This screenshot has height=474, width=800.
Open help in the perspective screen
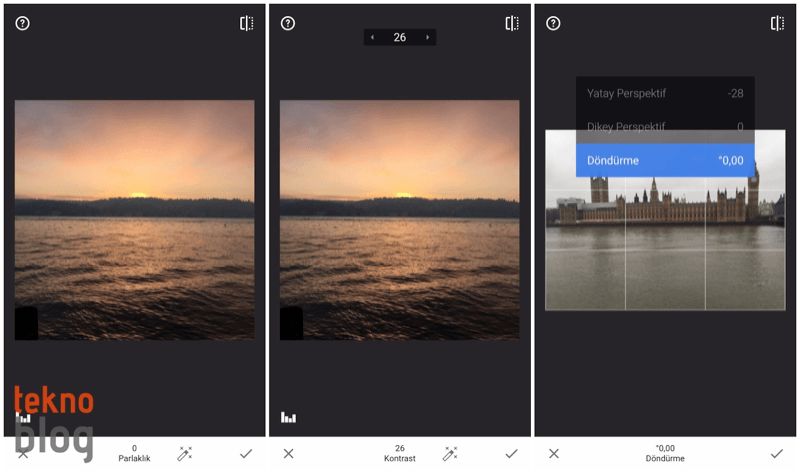[553, 23]
